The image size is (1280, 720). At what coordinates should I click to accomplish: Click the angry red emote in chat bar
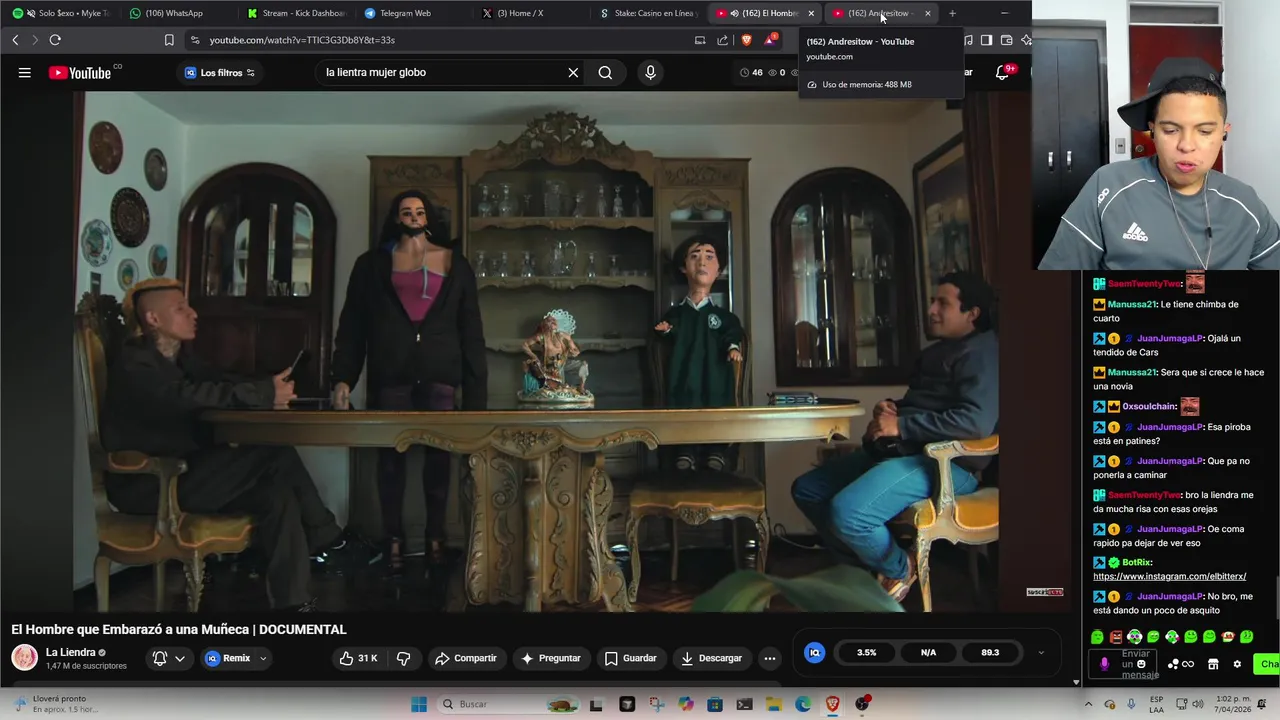click(1116, 637)
